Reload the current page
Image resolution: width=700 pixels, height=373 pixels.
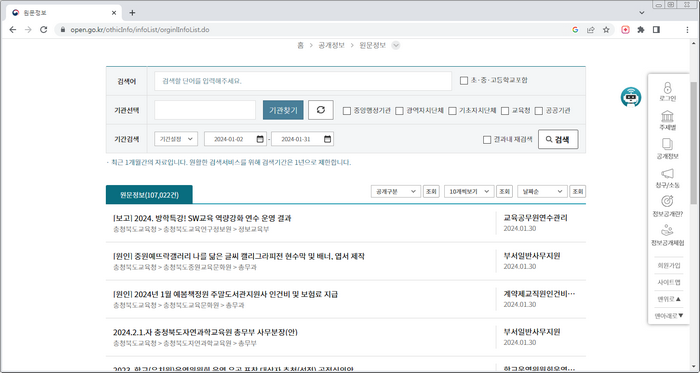(x=43, y=30)
